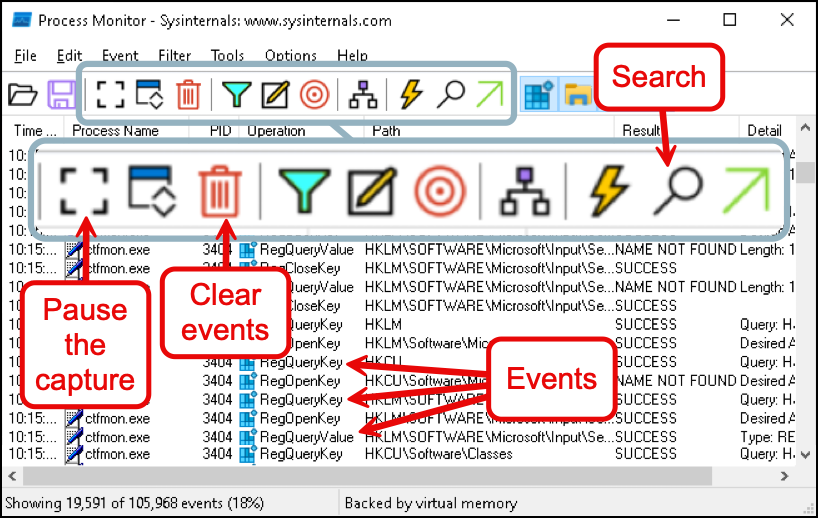
Task: Open the Edit menu
Action: [x=69, y=55]
